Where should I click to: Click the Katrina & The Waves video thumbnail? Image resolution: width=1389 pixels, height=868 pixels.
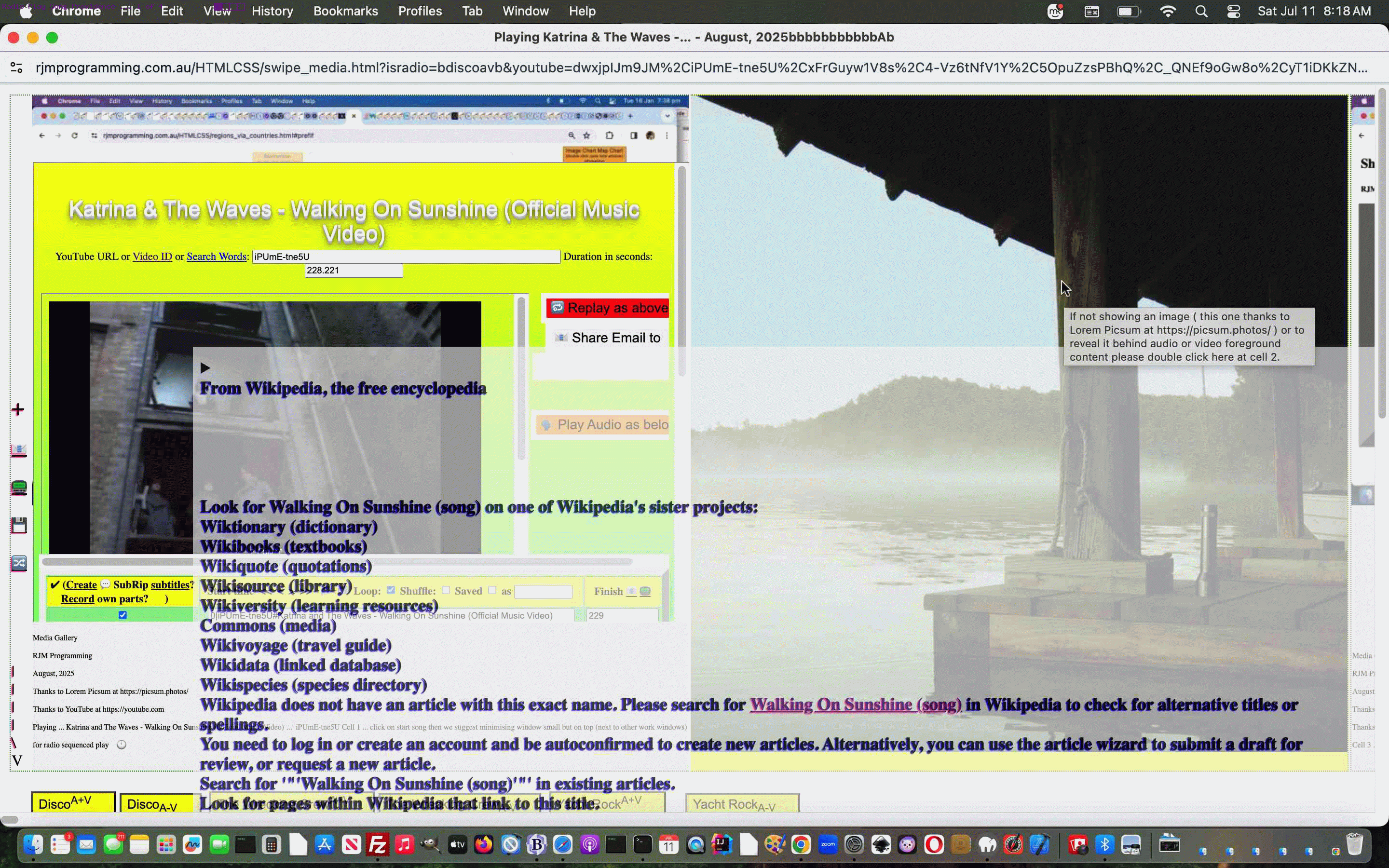point(265,427)
